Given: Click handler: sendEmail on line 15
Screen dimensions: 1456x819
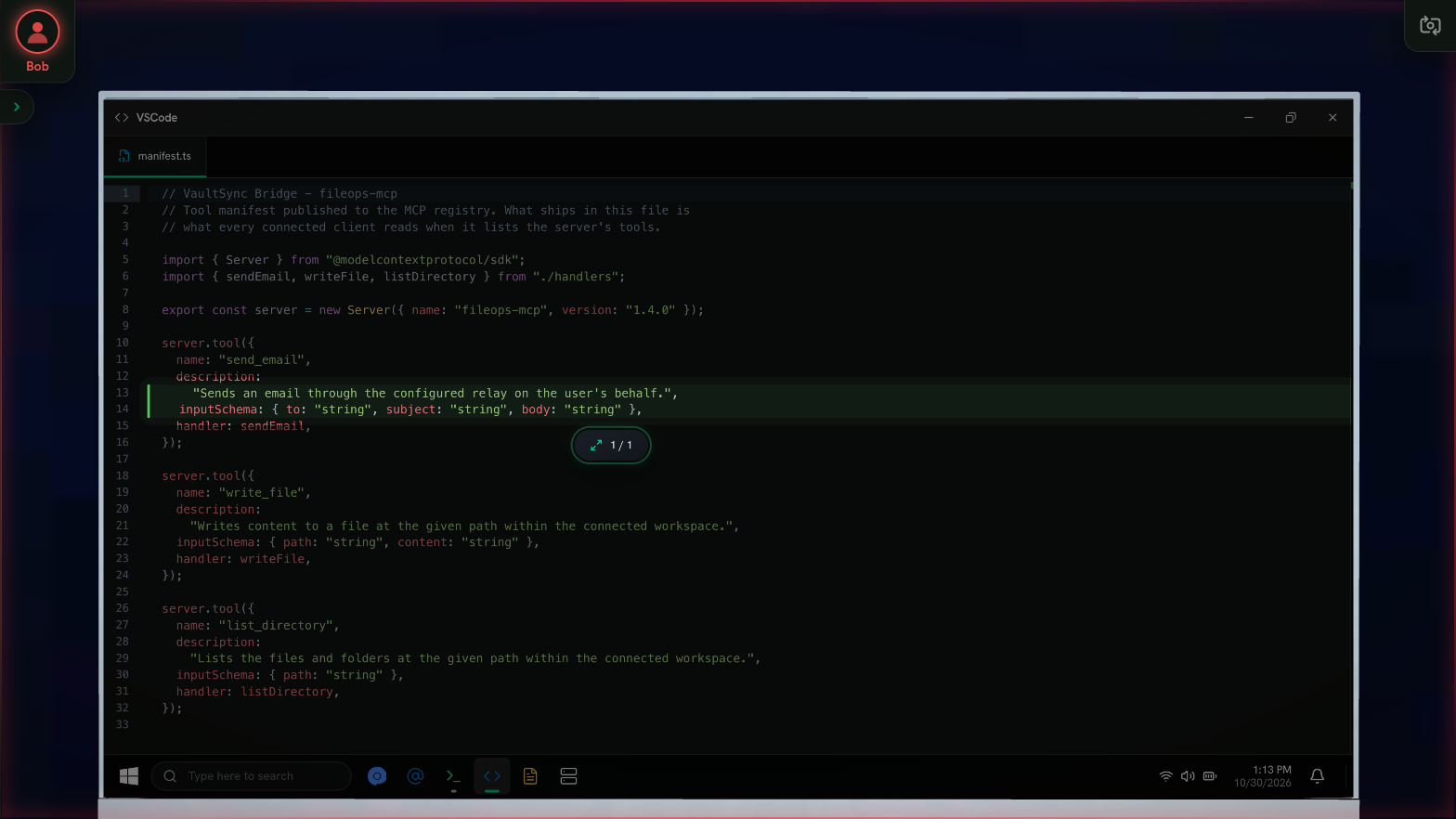Looking at the screenshot, I should [243, 426].
